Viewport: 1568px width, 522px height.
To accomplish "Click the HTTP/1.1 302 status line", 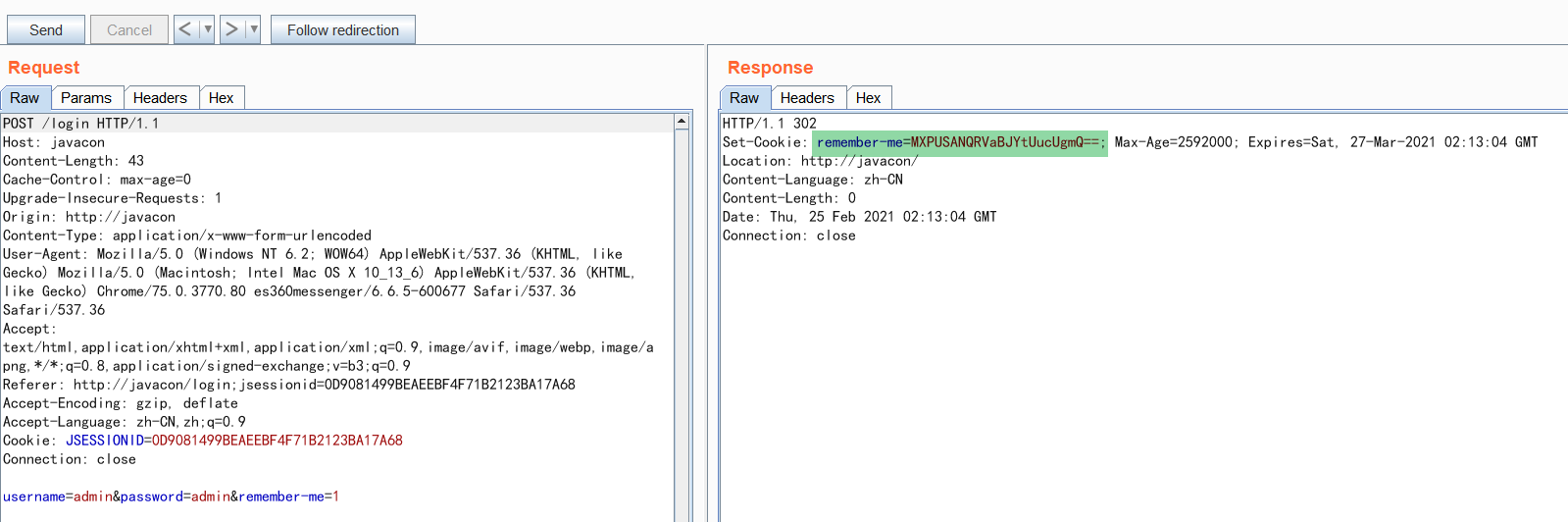I will click(770, 124).
